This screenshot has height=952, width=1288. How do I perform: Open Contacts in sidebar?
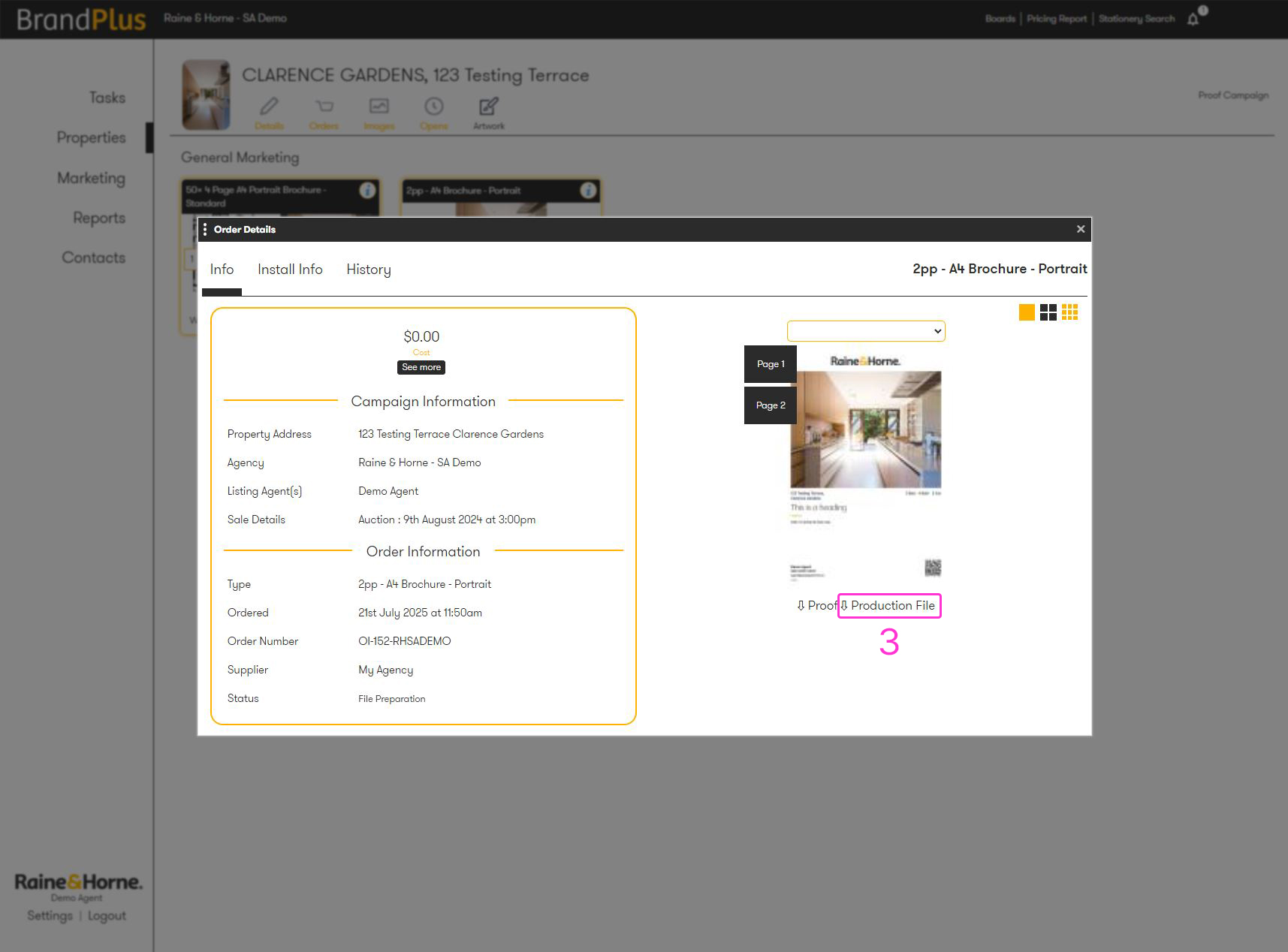93,258
